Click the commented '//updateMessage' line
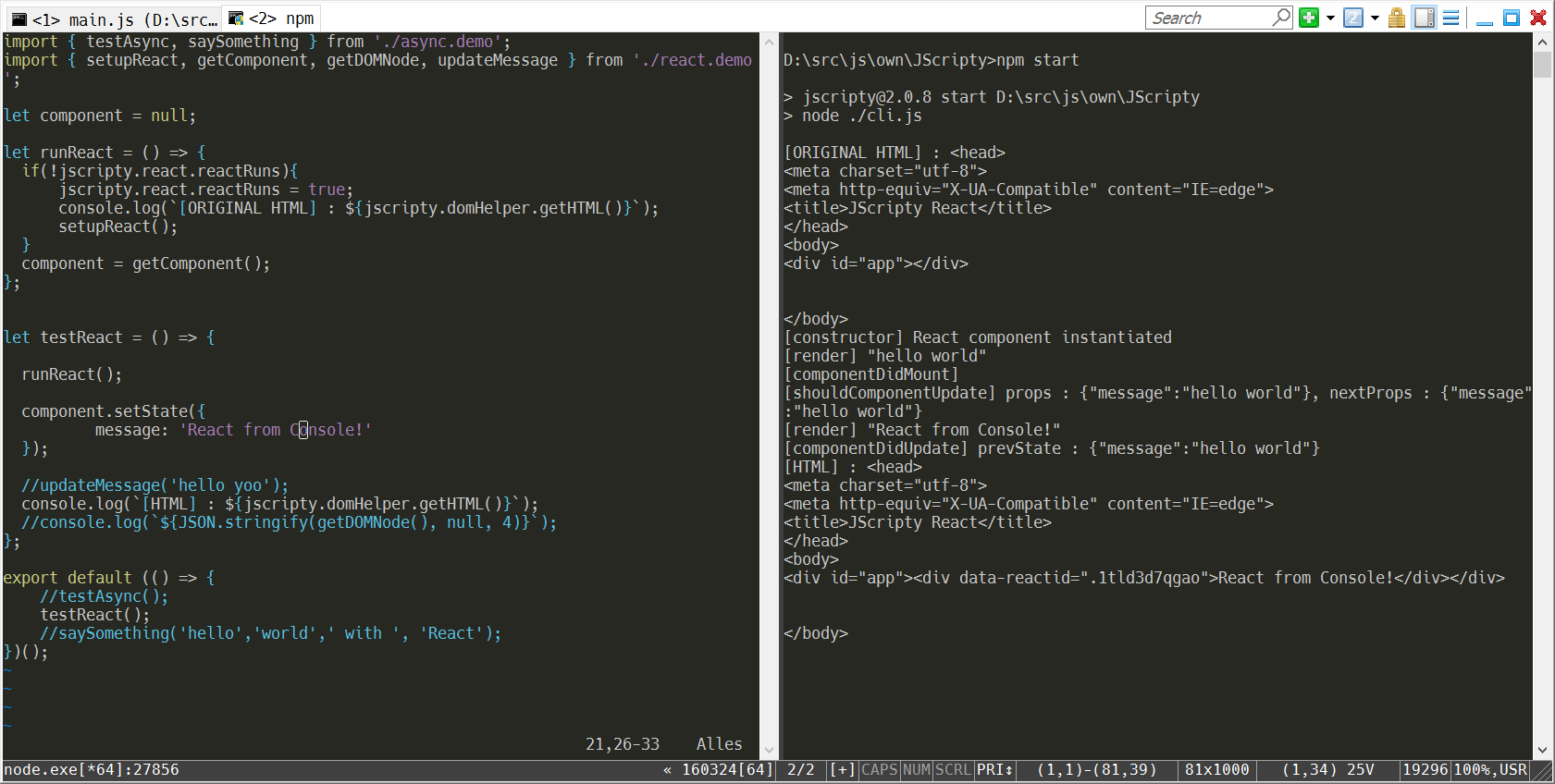Image resolution: width=1555 pixels, height=784 pixels. point(154,485)
